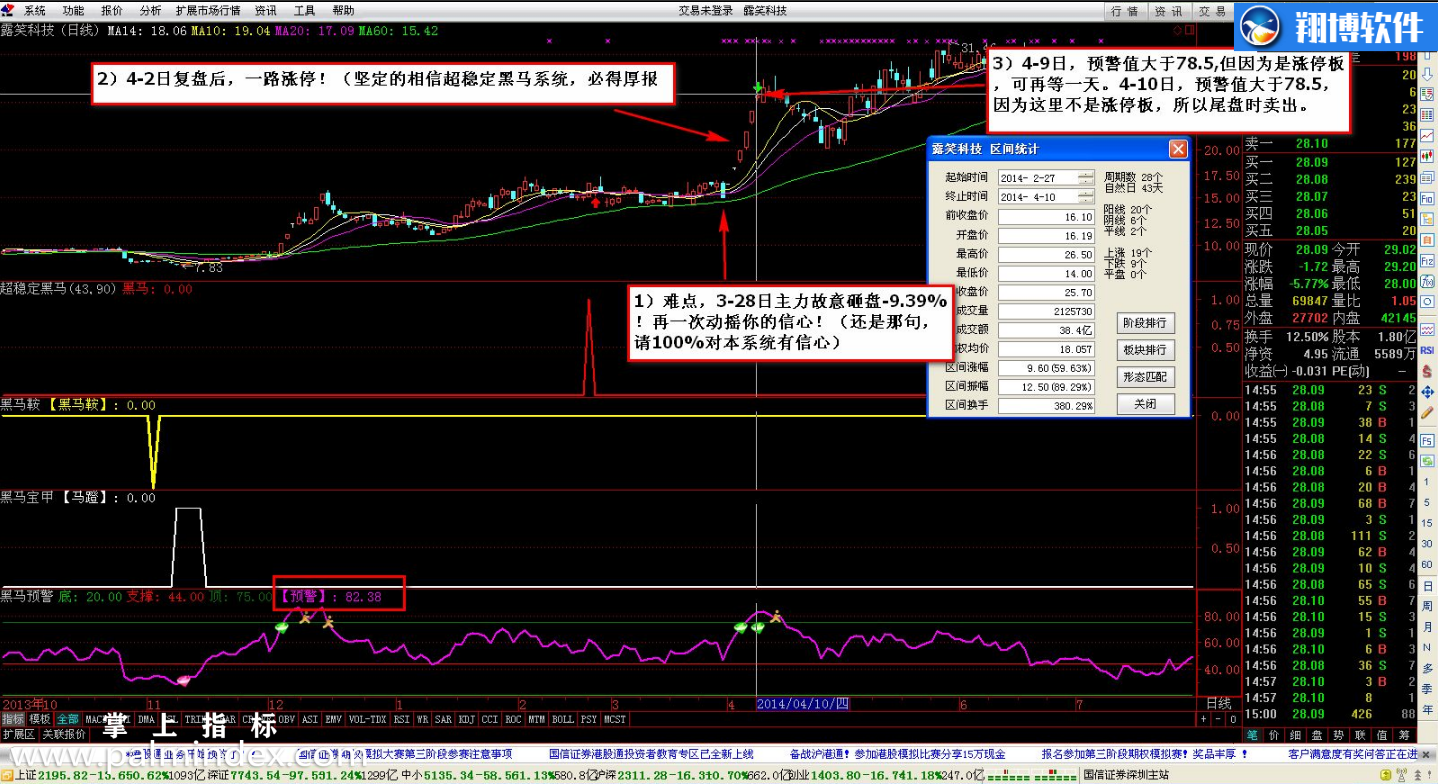Click the orange 自 icon in right toolbar

[x=1428, y=239]
